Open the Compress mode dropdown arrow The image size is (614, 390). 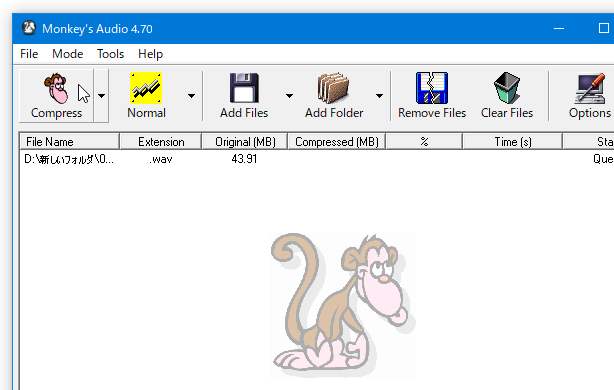pyautogui.click(x=101, y=96)
